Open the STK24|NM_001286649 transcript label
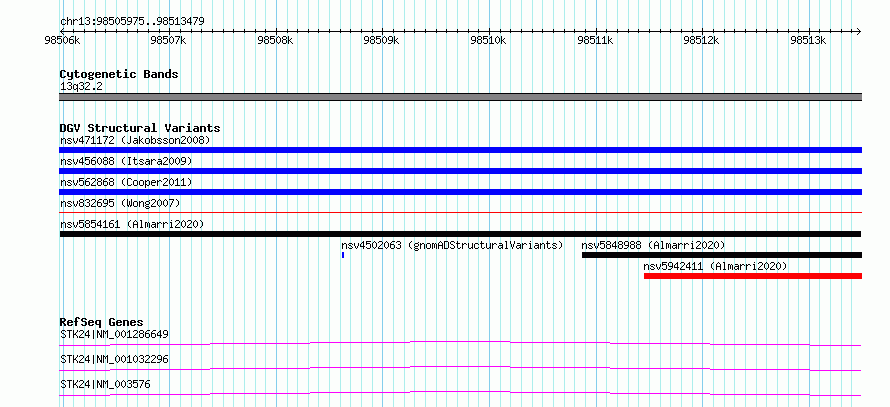The width and height of the screenshot is (890, 407). pyautogui.click(x=114, y=334)
